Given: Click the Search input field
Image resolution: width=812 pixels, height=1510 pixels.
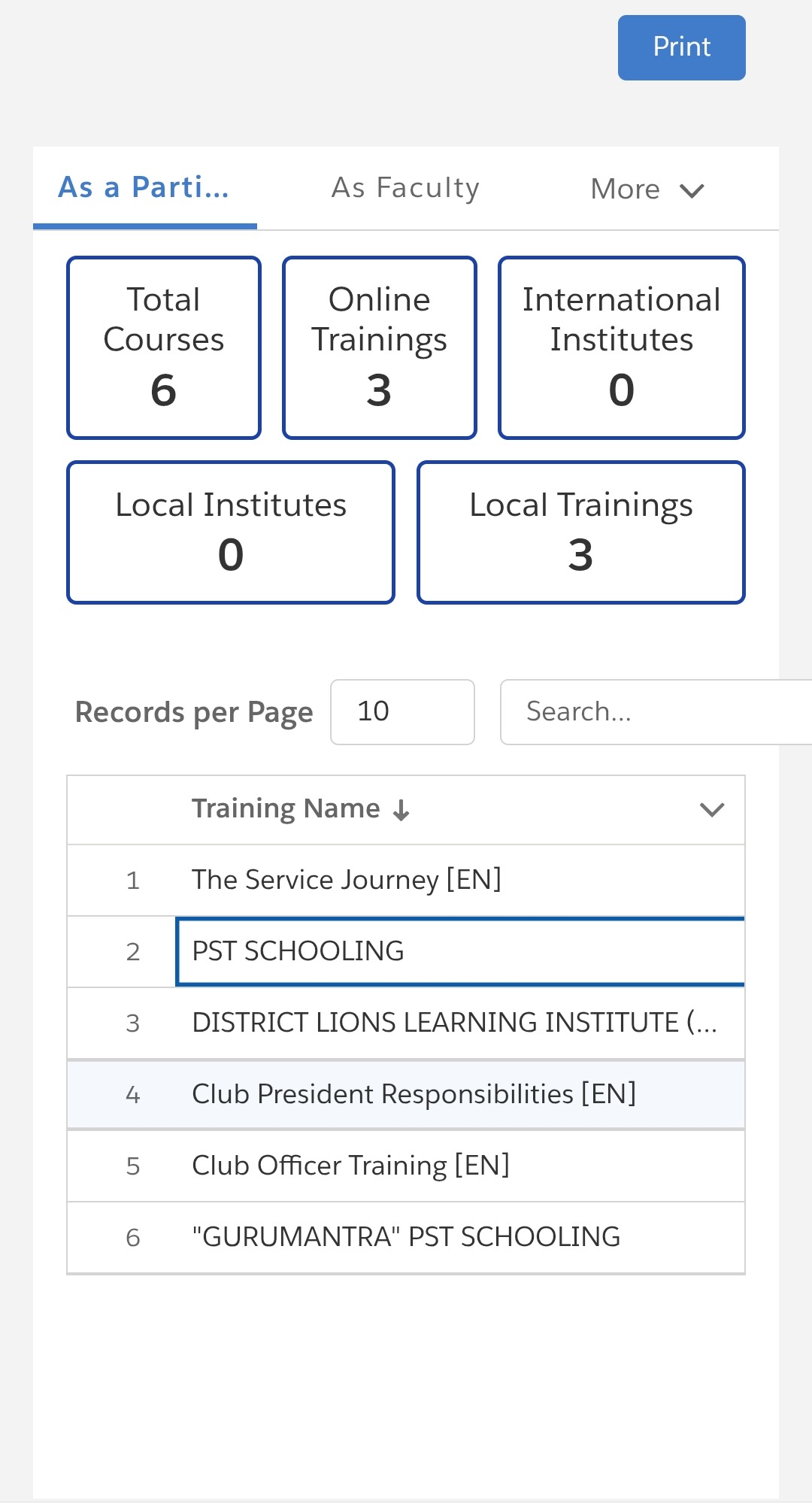Looking at the screenshot, I should tap(654, 712).
